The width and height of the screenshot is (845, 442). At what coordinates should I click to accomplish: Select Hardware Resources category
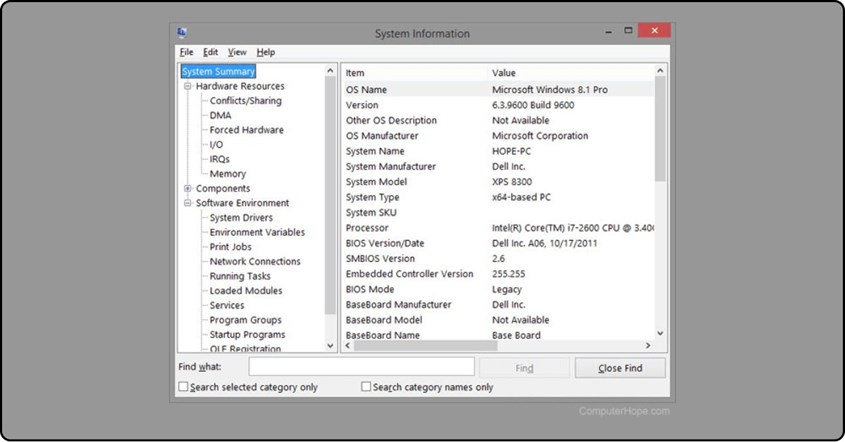click(x=240, y=86)
